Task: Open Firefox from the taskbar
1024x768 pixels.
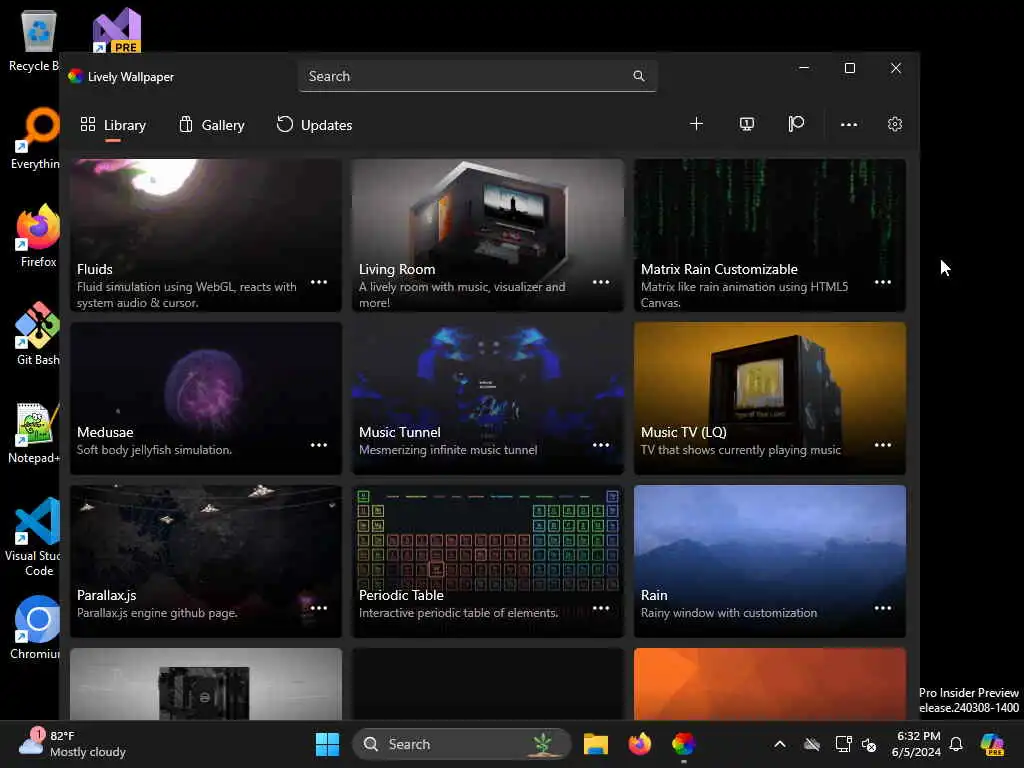Action: [x=639, y=744]
